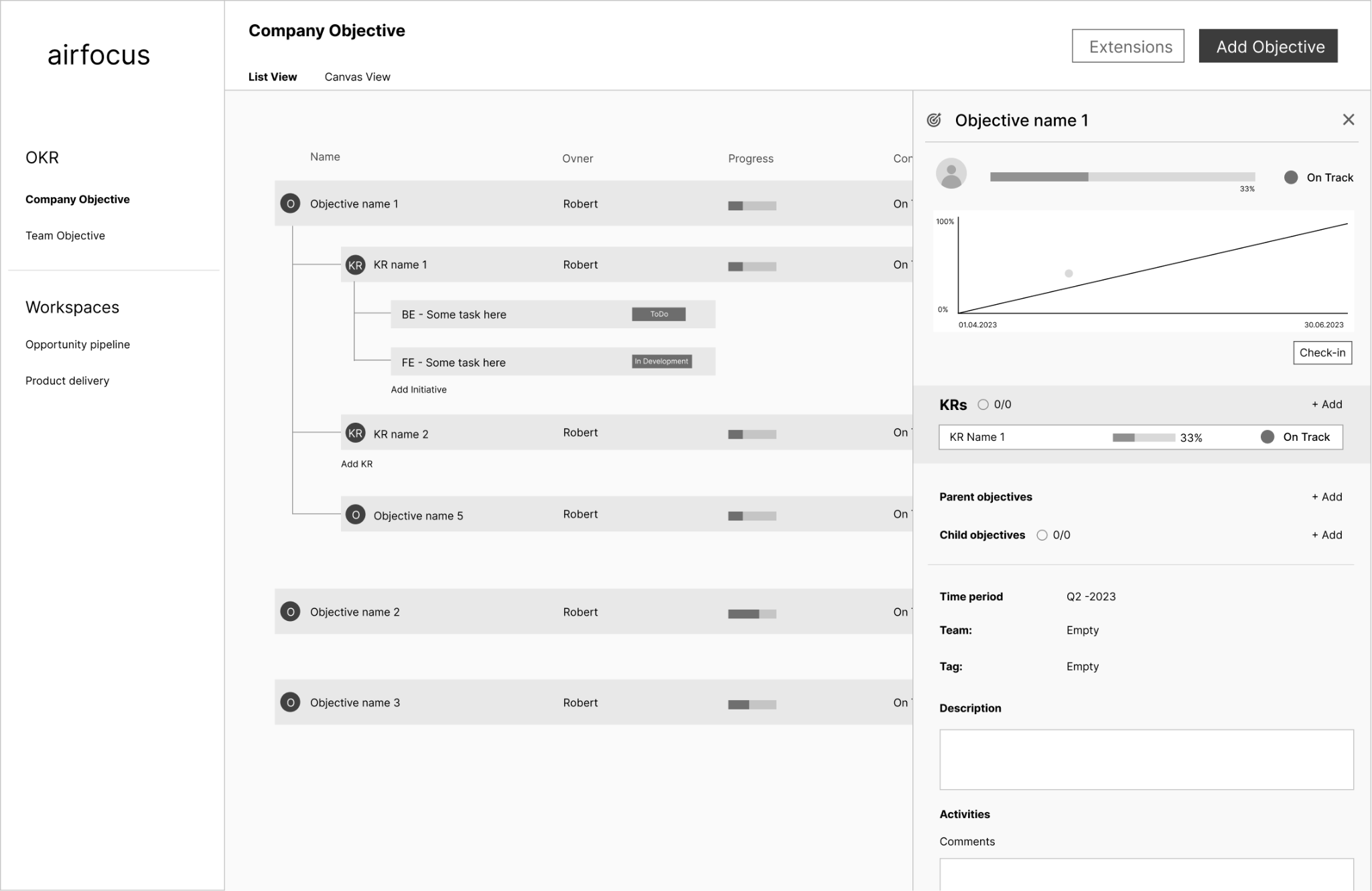Click the KR icon next to KR name 2

(x=355, y=433)
